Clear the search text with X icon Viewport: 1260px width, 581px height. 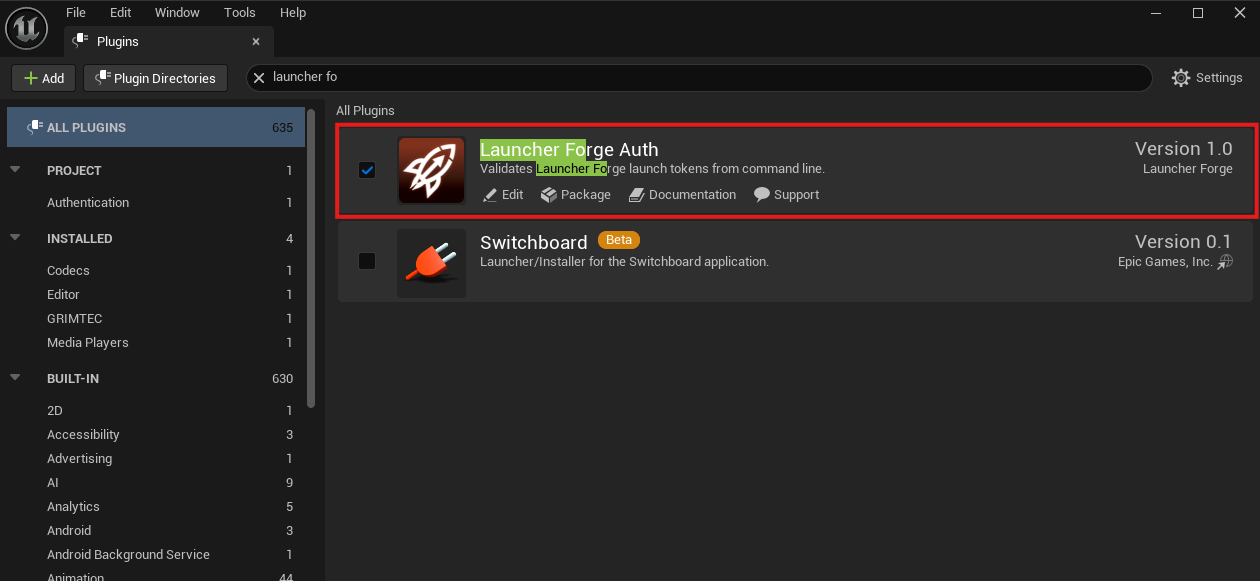tap(259, 77)
